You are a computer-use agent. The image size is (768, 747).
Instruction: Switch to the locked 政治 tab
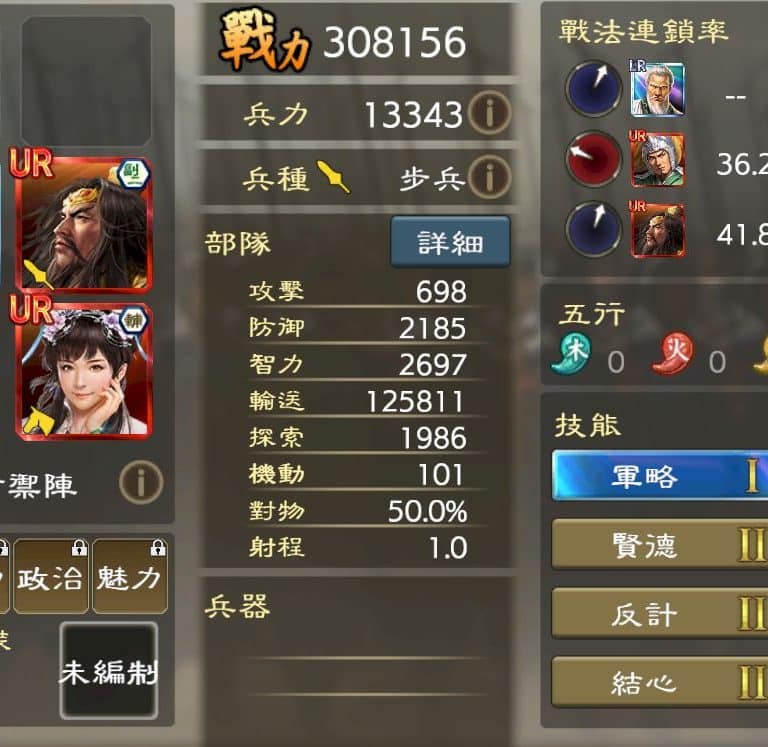[51, 577]
